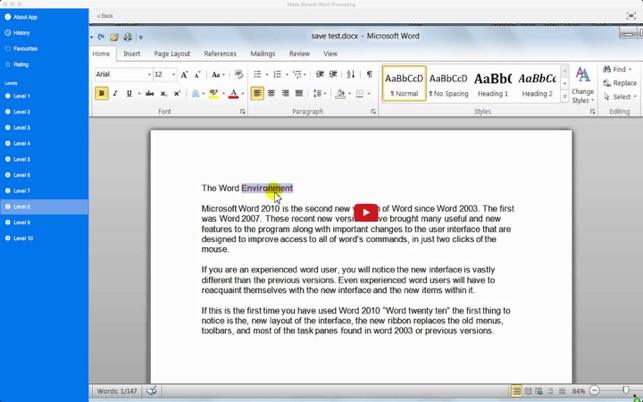Expand the Styles gallery More arrow
Image resolution: width=643 pixels, height=402 pixels.
pyautogui.click(x=565, y=97)
